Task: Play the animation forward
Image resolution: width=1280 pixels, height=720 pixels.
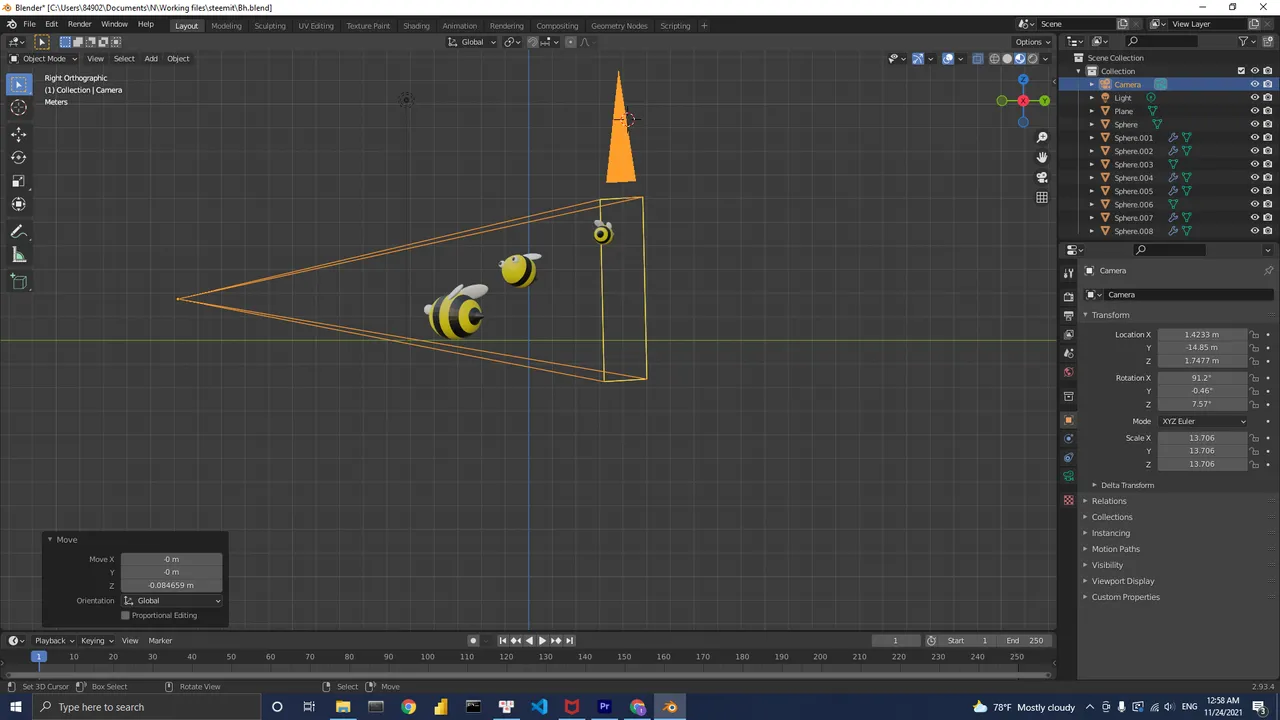Action: (x=542, y=640)
